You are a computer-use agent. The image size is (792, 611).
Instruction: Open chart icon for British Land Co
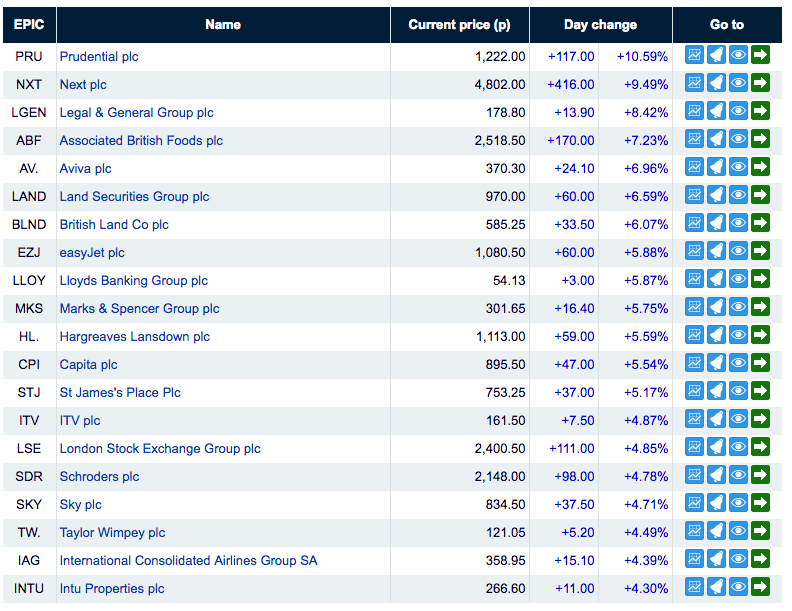[x=694, y=223]
